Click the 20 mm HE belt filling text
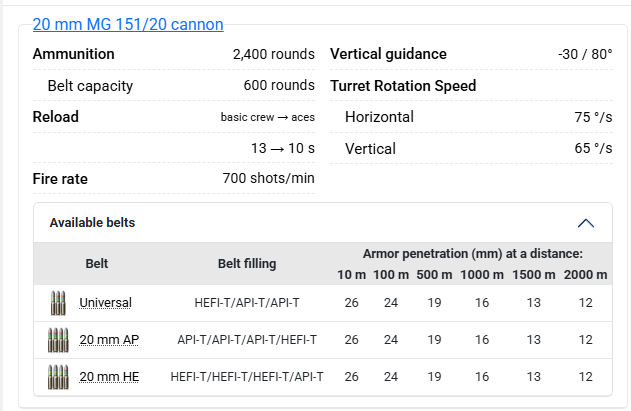This screenshot has height=411, width=631. point(247,377)
